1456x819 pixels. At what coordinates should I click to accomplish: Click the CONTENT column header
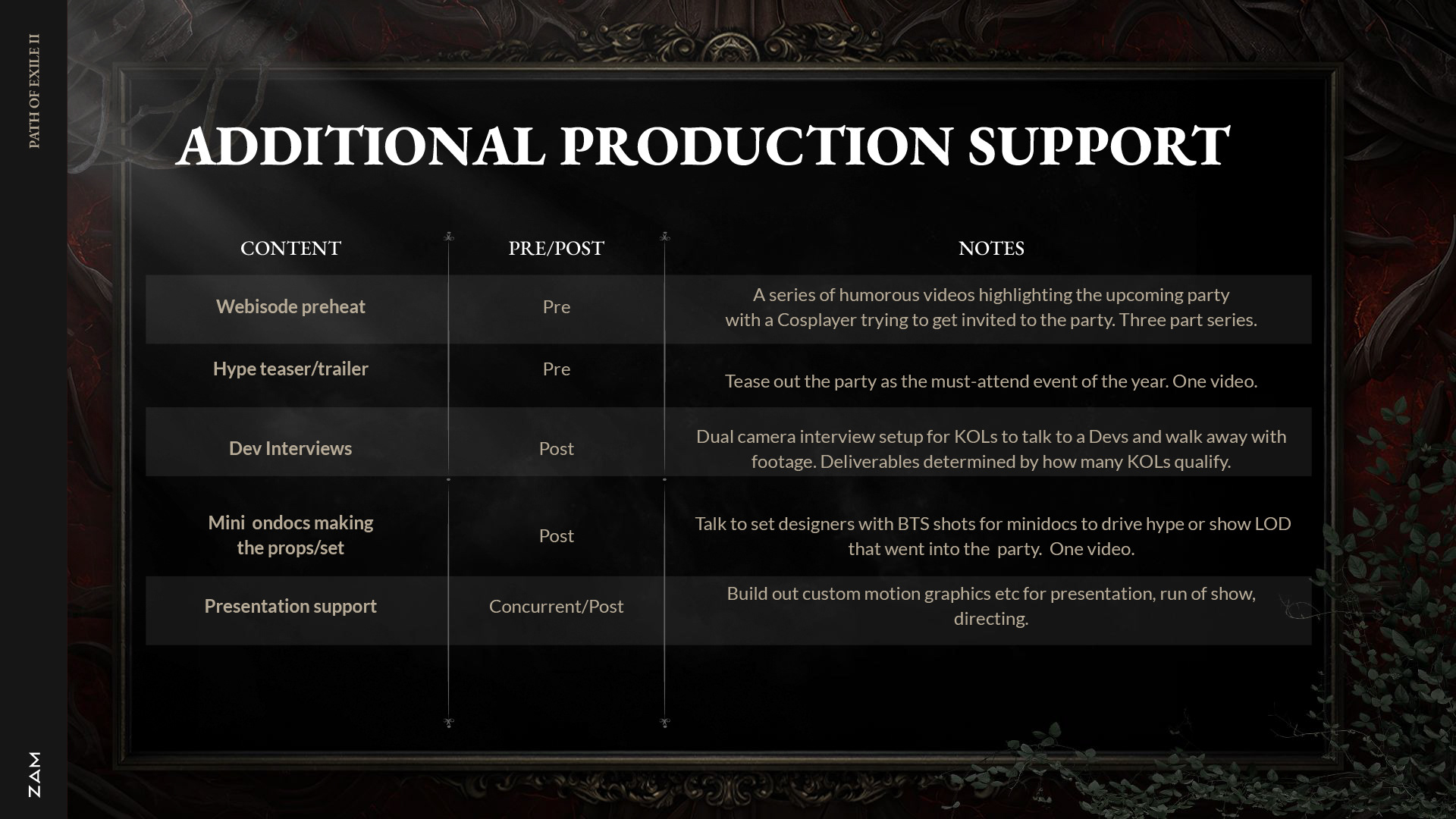pos(290,248)
